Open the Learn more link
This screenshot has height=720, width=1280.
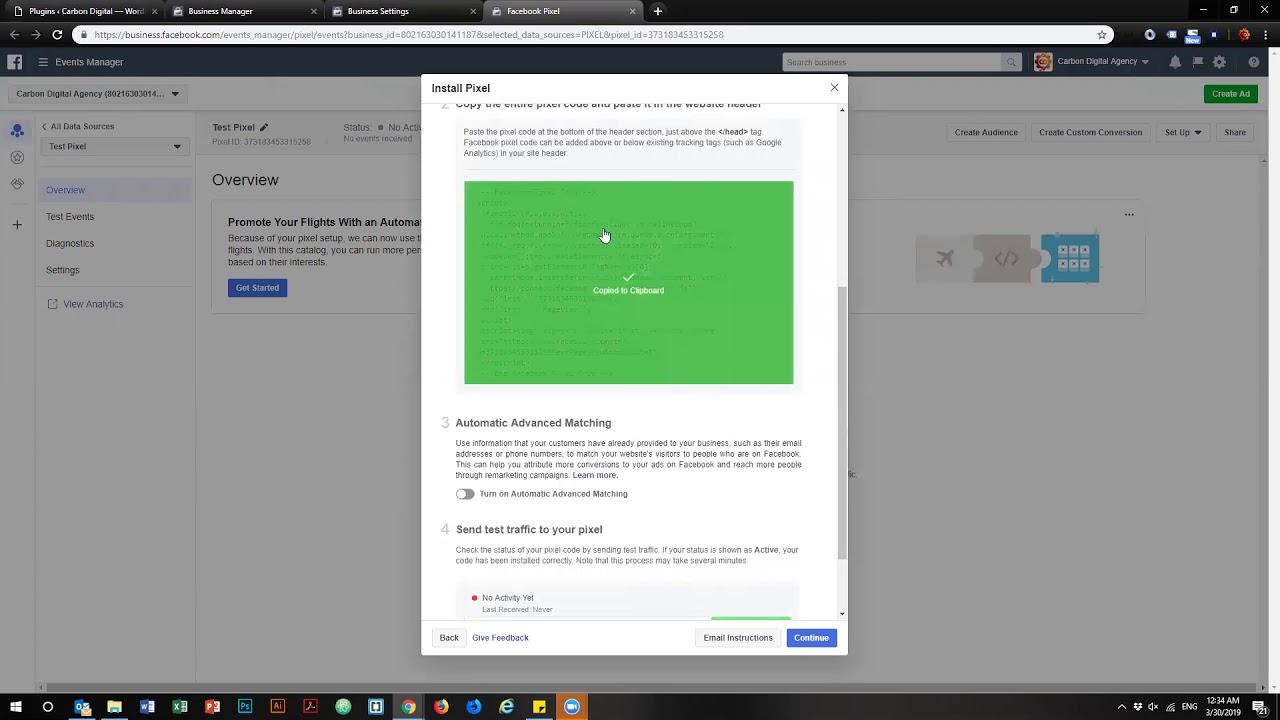[x=595, y=475]
